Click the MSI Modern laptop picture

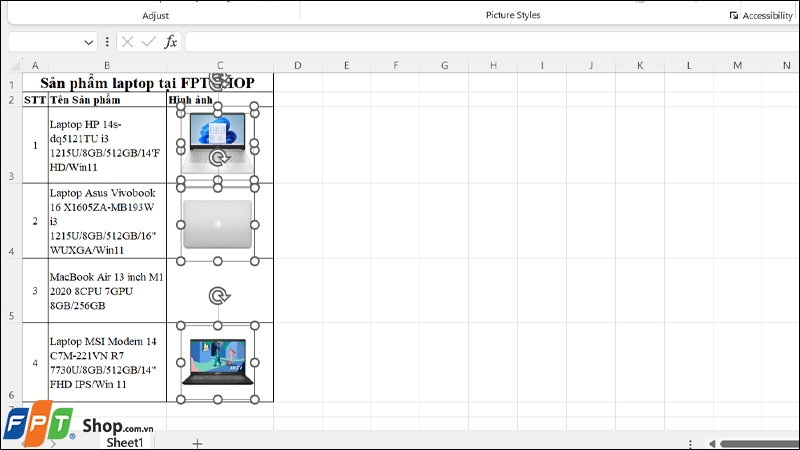217,362
